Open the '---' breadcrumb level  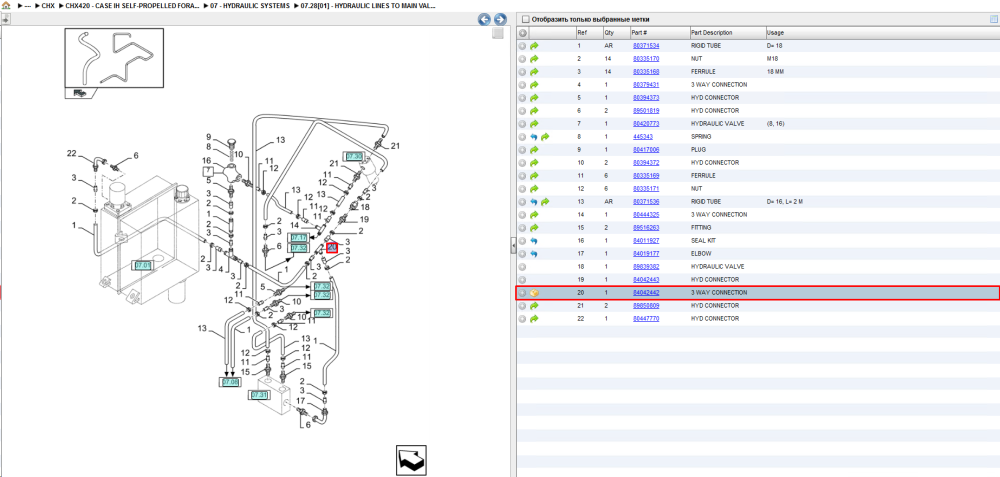coord(25,5)
